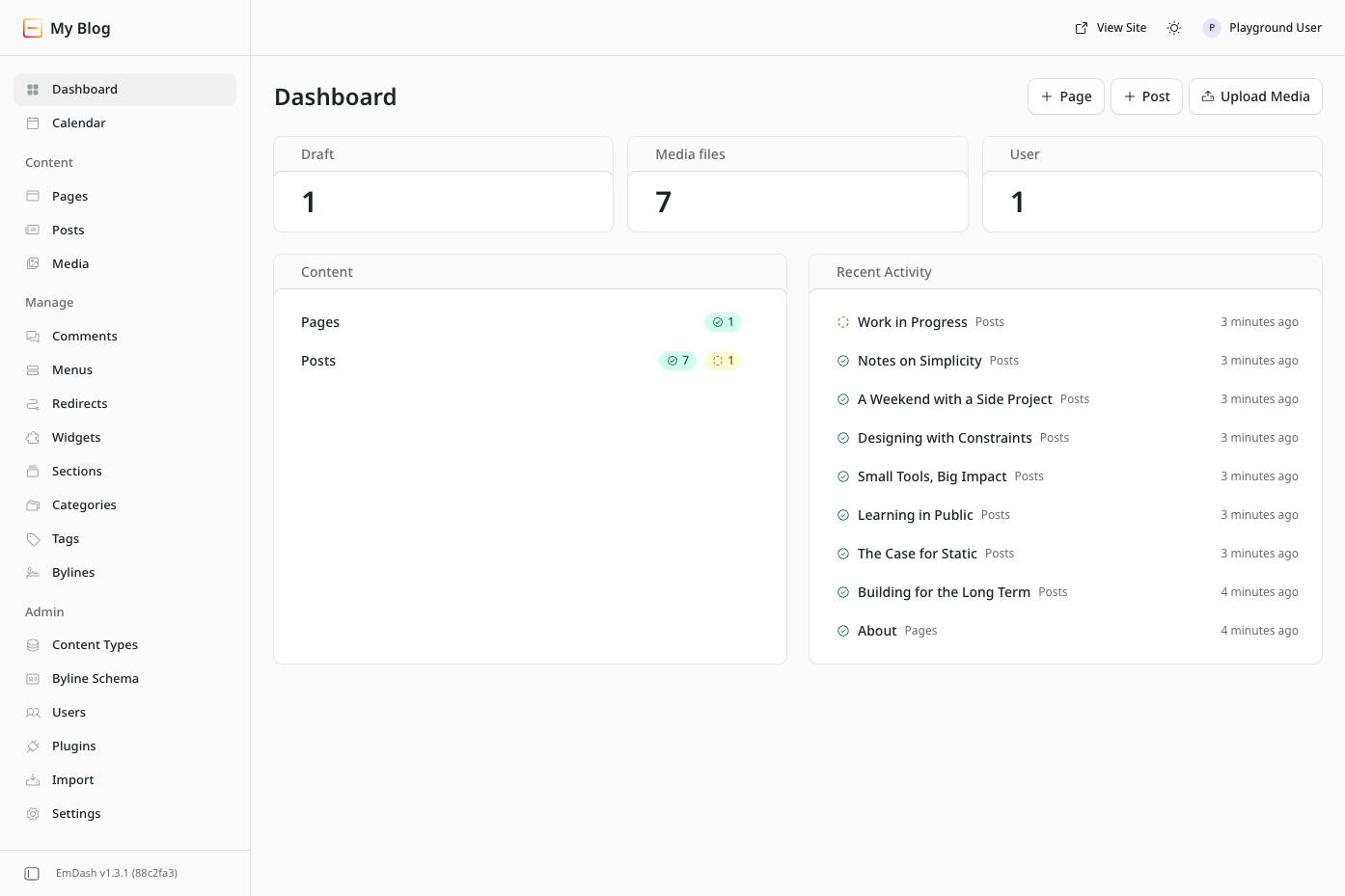
Task: Click the Settings gear icon
Action: pyautogui.click(x=33, y=814)
